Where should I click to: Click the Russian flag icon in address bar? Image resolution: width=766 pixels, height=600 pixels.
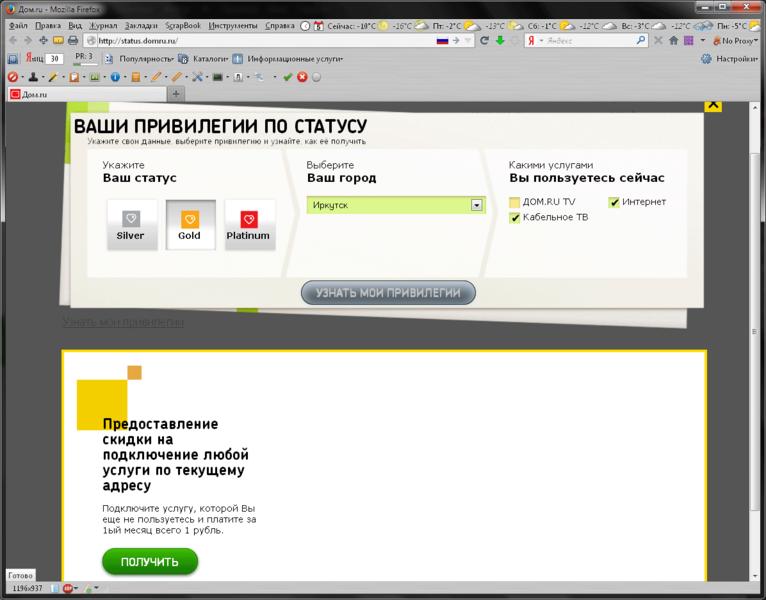click(442, 41)
